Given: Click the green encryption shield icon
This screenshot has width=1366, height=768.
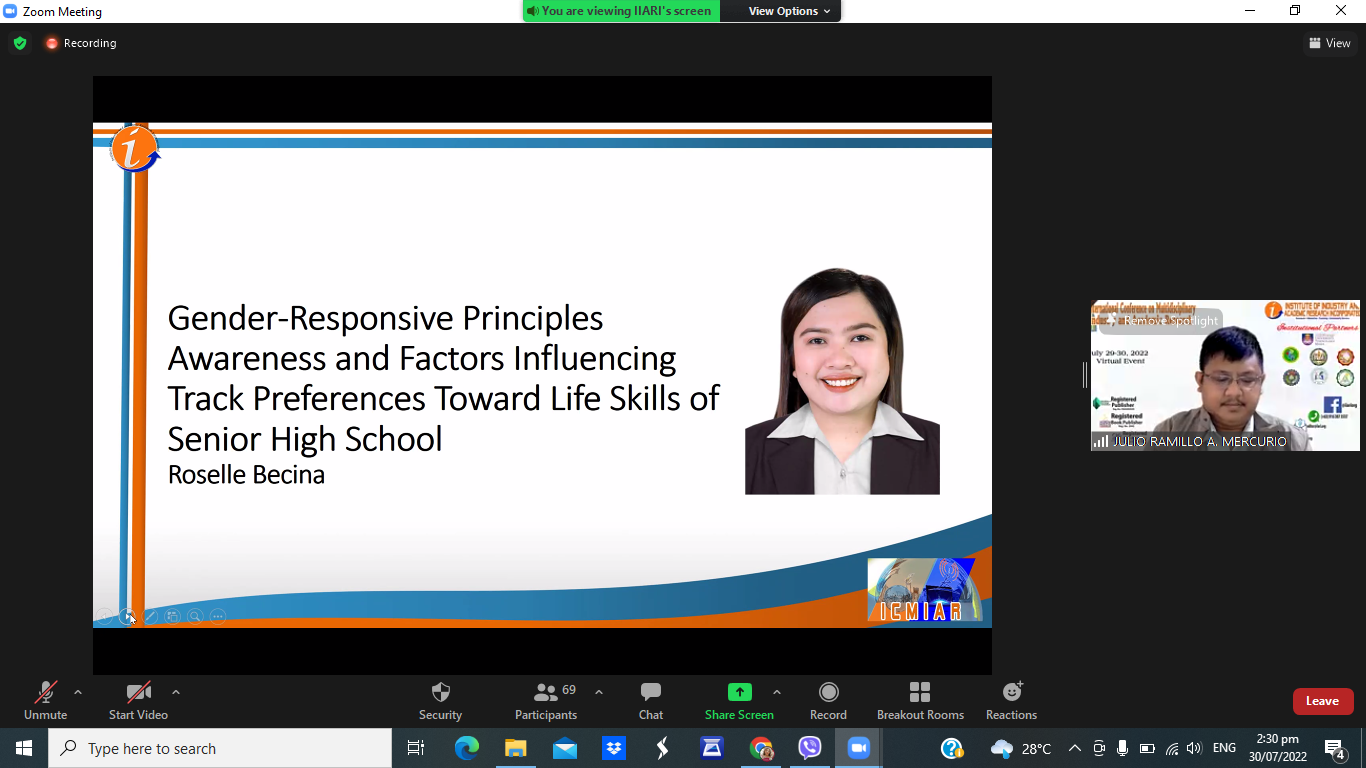Looking at the screenshot, I should click(x=20, y=43).
